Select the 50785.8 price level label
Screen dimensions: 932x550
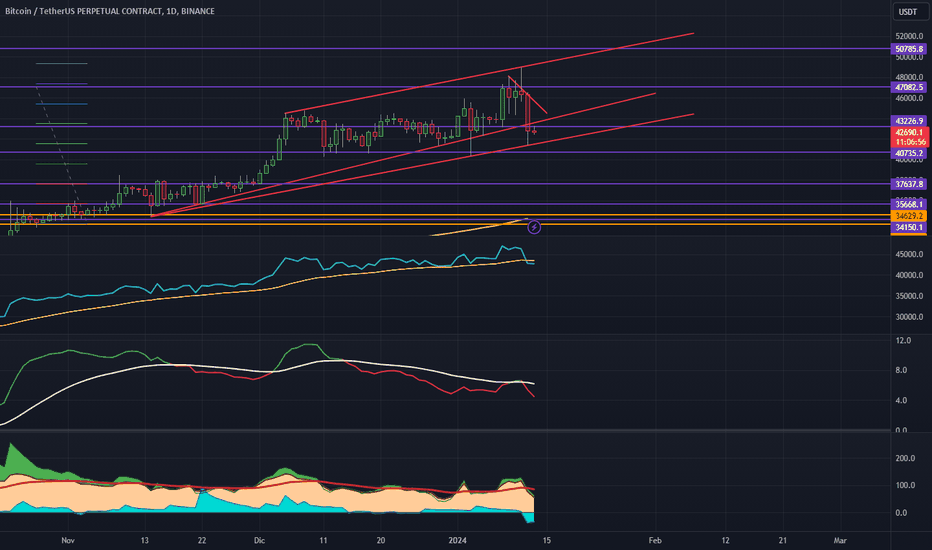pyautogui.click(x=909, y=49)
